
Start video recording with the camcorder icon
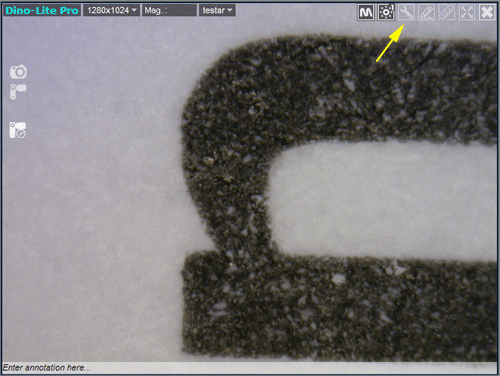(x=18, y=92)
